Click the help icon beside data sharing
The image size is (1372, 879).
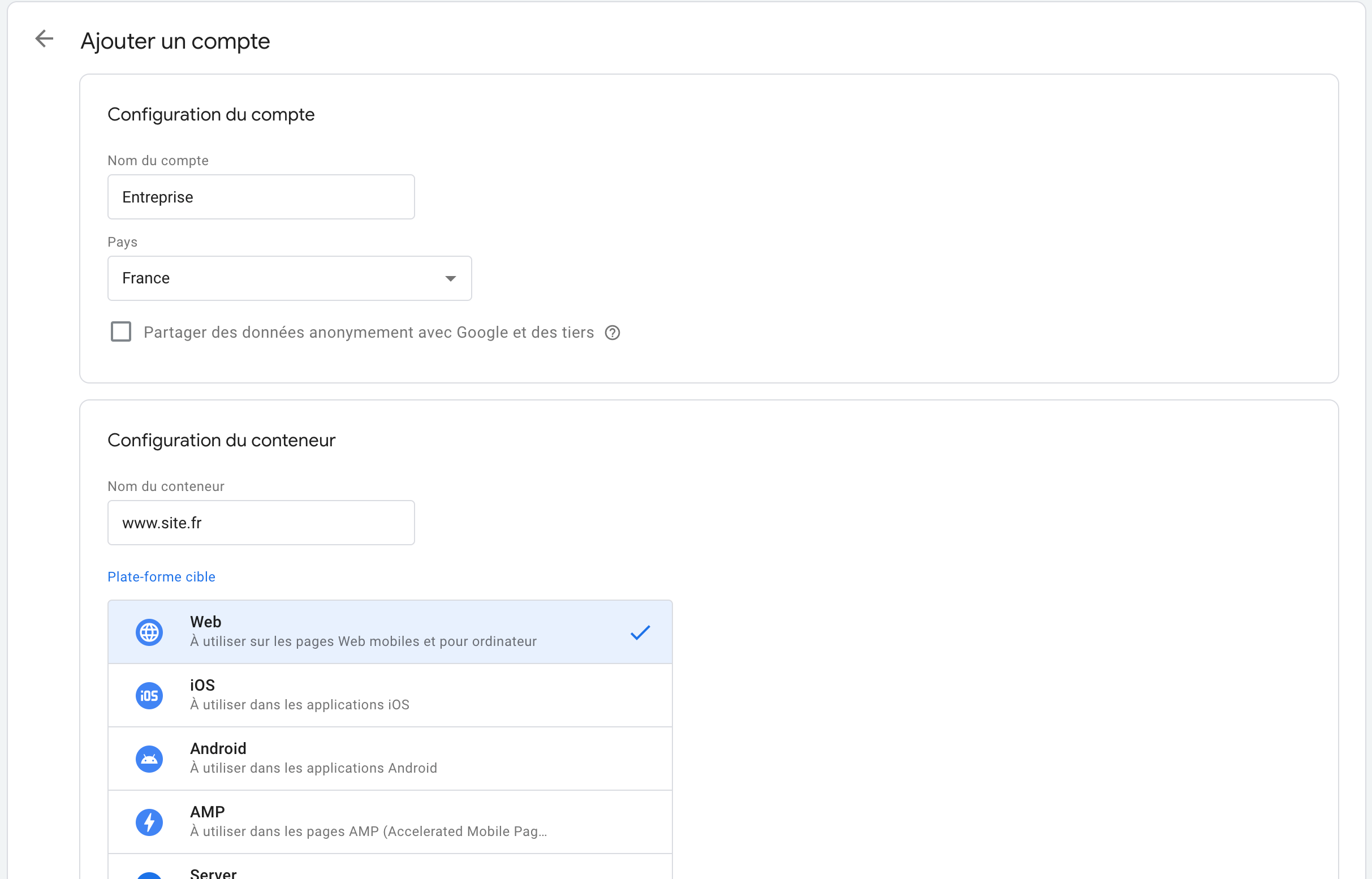pos(612,333)
